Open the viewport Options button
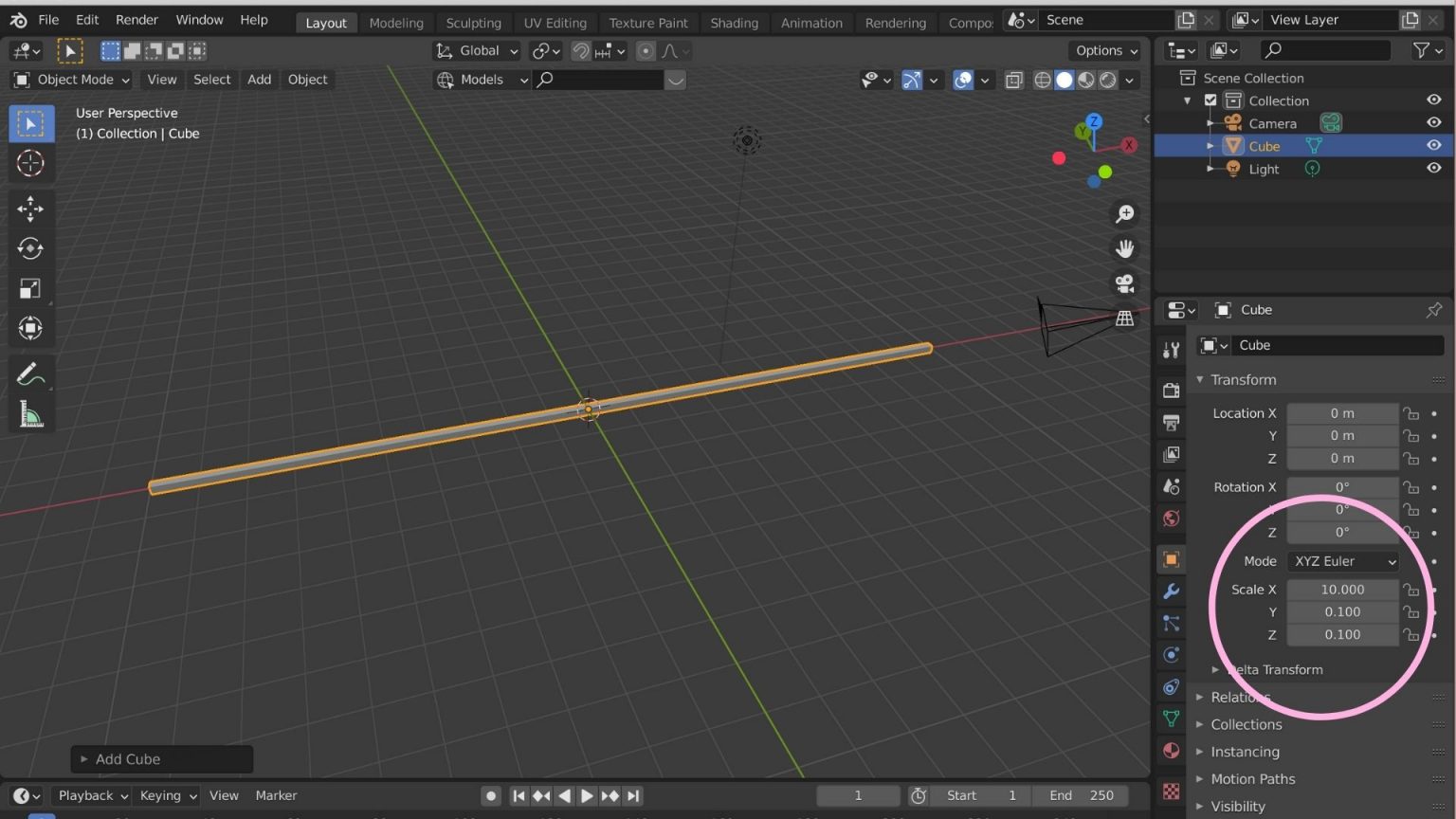The image size is (1456, 819). pyautogui.click(x=1103, y=50)
